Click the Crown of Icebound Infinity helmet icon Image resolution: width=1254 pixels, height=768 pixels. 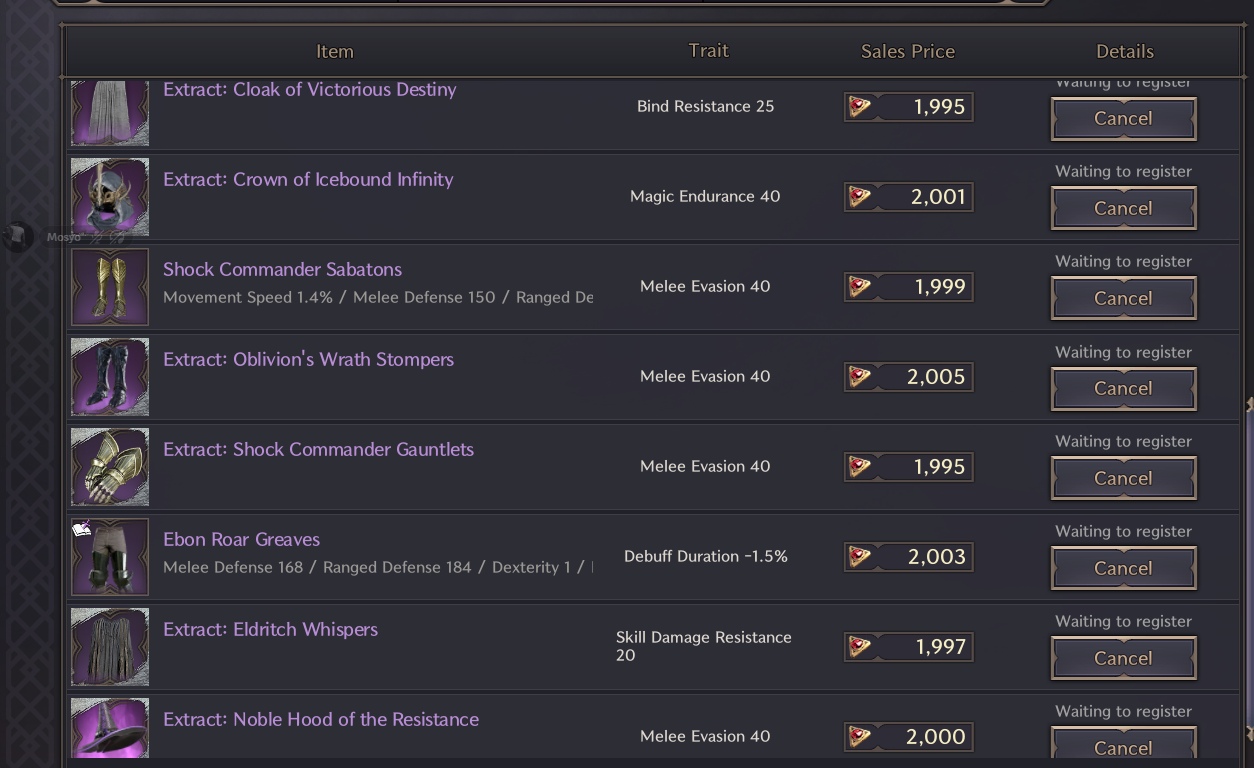[x=110, y=197]
